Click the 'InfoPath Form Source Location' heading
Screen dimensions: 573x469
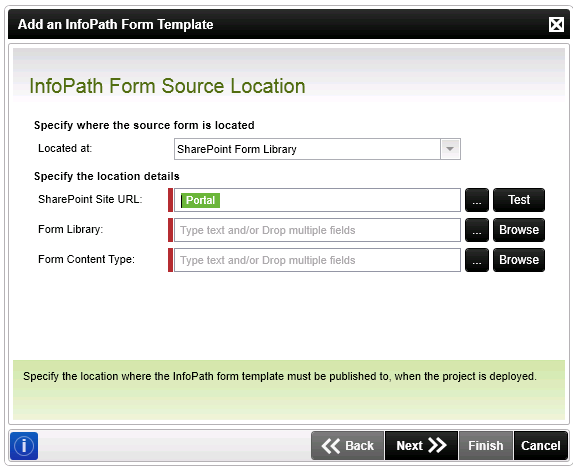click(167, 86)
